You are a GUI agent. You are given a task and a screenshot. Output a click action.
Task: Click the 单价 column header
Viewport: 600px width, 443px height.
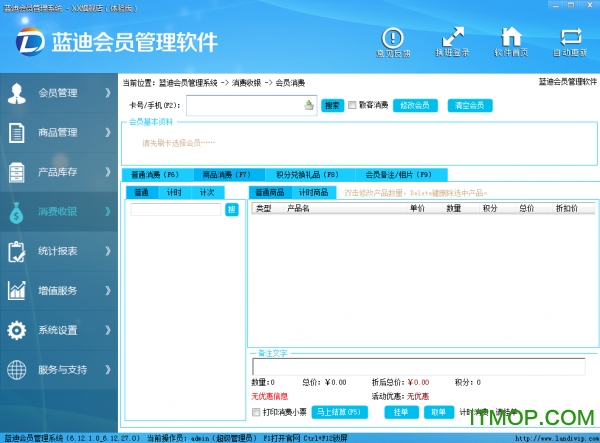[424, 208]
